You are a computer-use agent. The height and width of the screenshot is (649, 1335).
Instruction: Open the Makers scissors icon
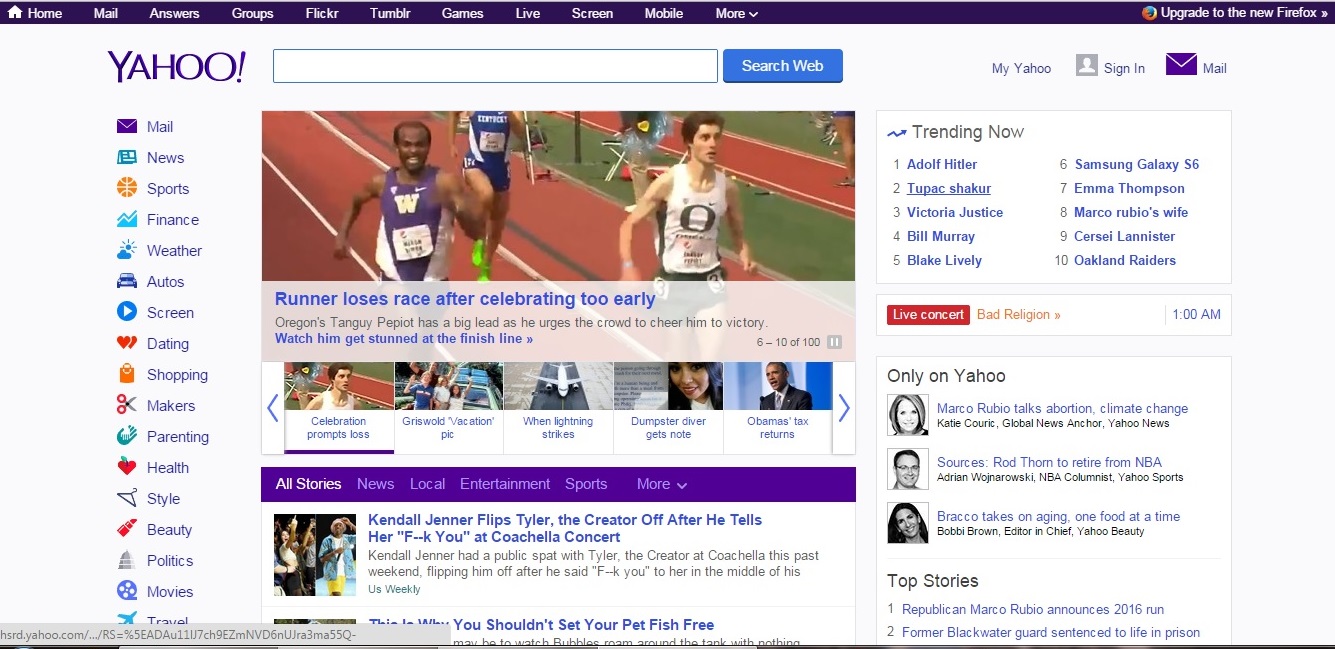point(127,405)
